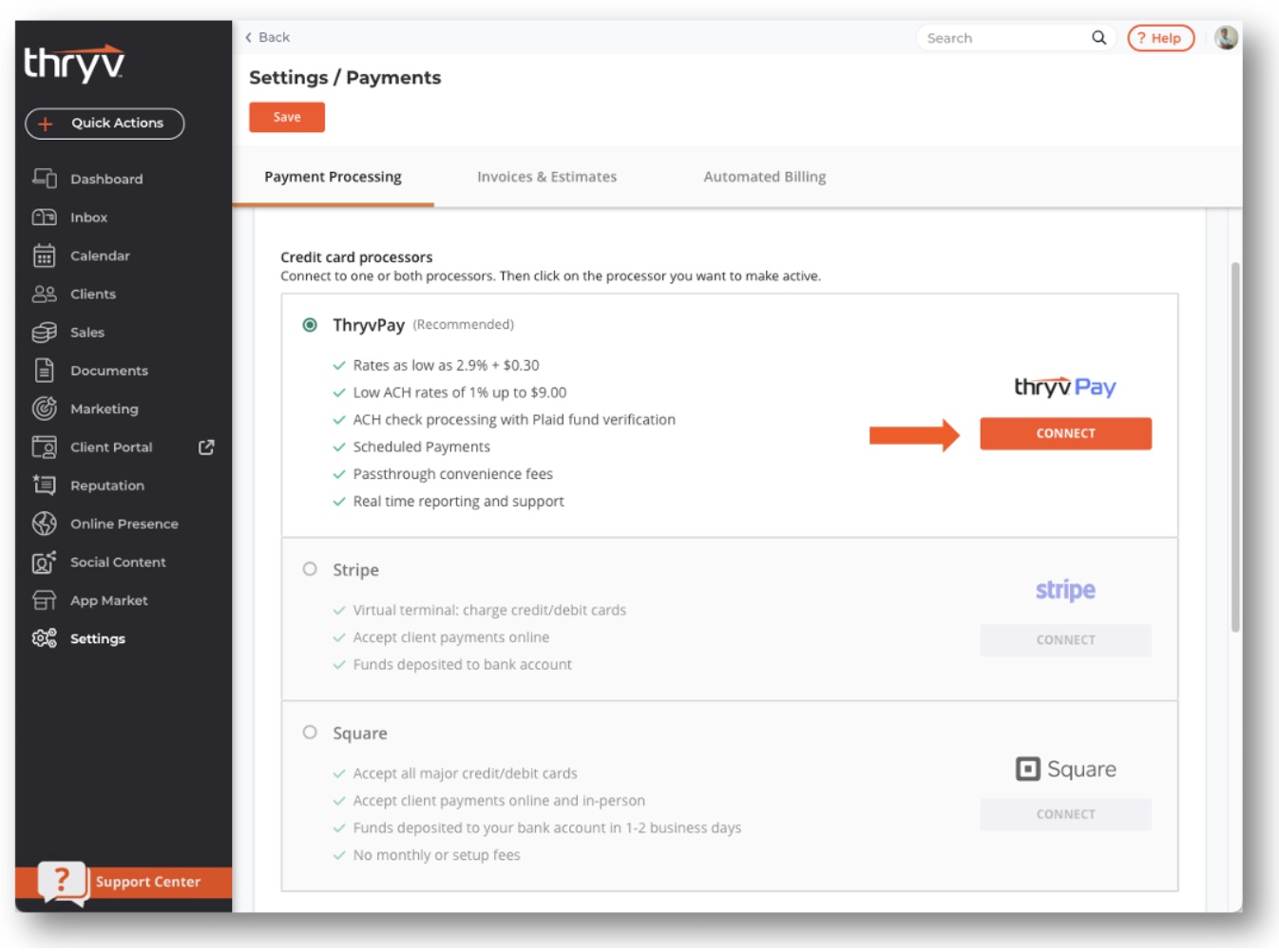Image resolution: width=1279 pixels, height=952 pixels.
Task: Click the search magnifier icon
Action: (1098, 38)
